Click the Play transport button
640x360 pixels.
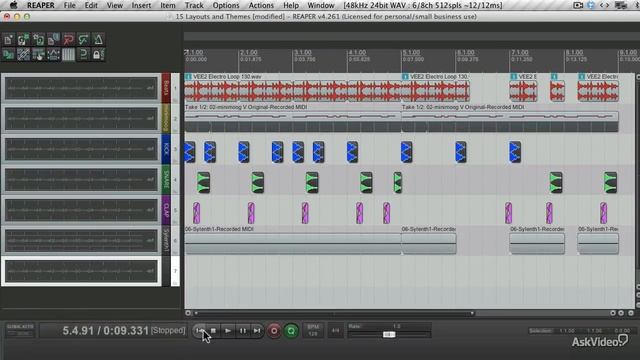click(x=228, y=331)
